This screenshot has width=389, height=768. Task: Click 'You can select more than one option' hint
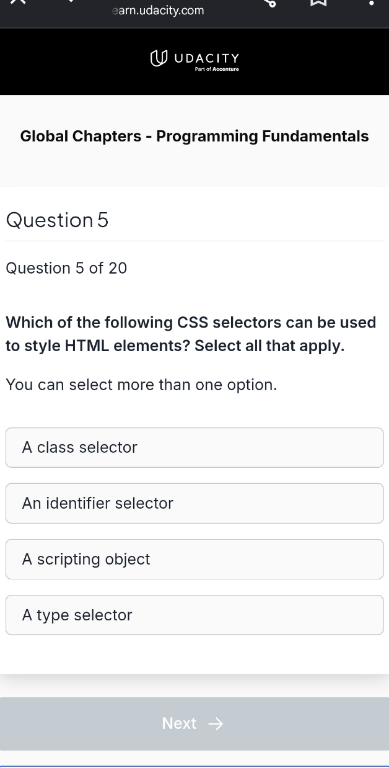pos(141,385)
